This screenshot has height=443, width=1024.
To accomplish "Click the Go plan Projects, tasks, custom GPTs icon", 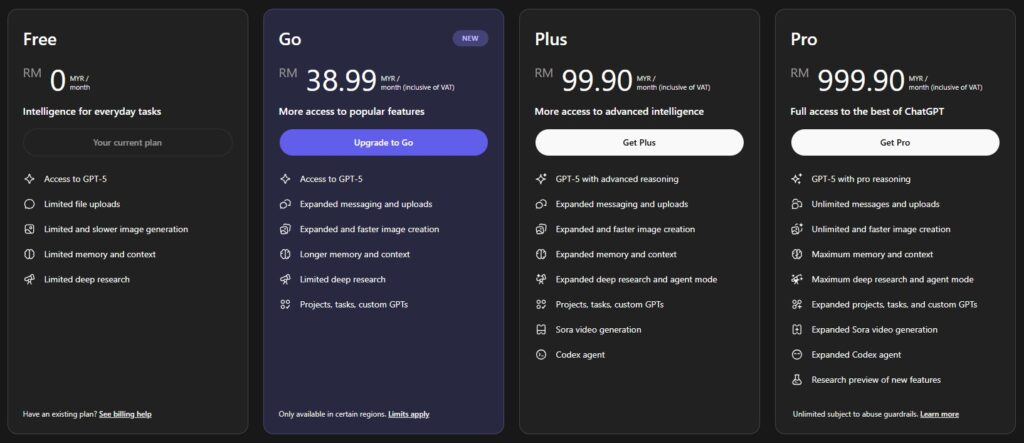I will (x=285, y=304).
